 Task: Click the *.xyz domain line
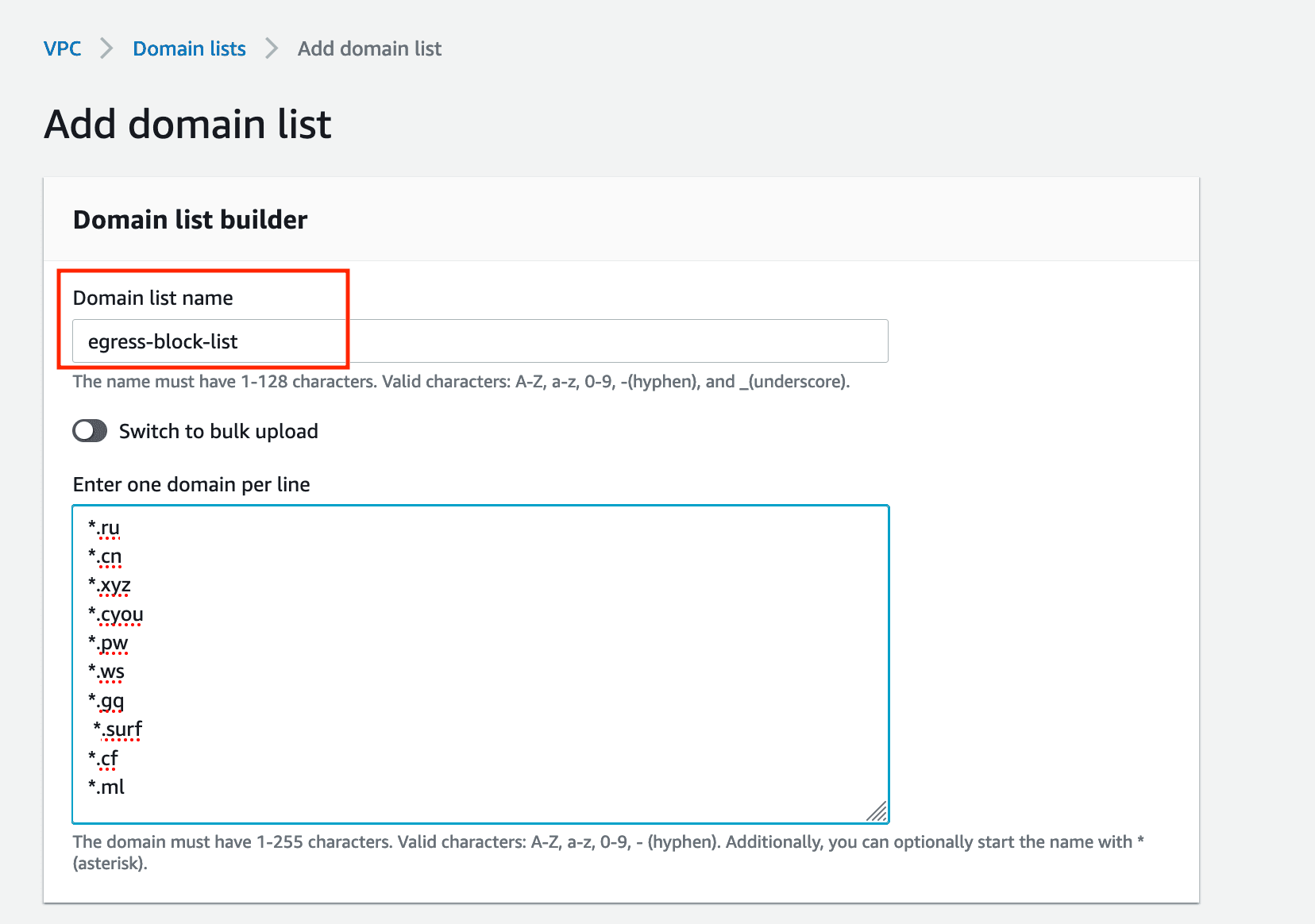(110, 586)
